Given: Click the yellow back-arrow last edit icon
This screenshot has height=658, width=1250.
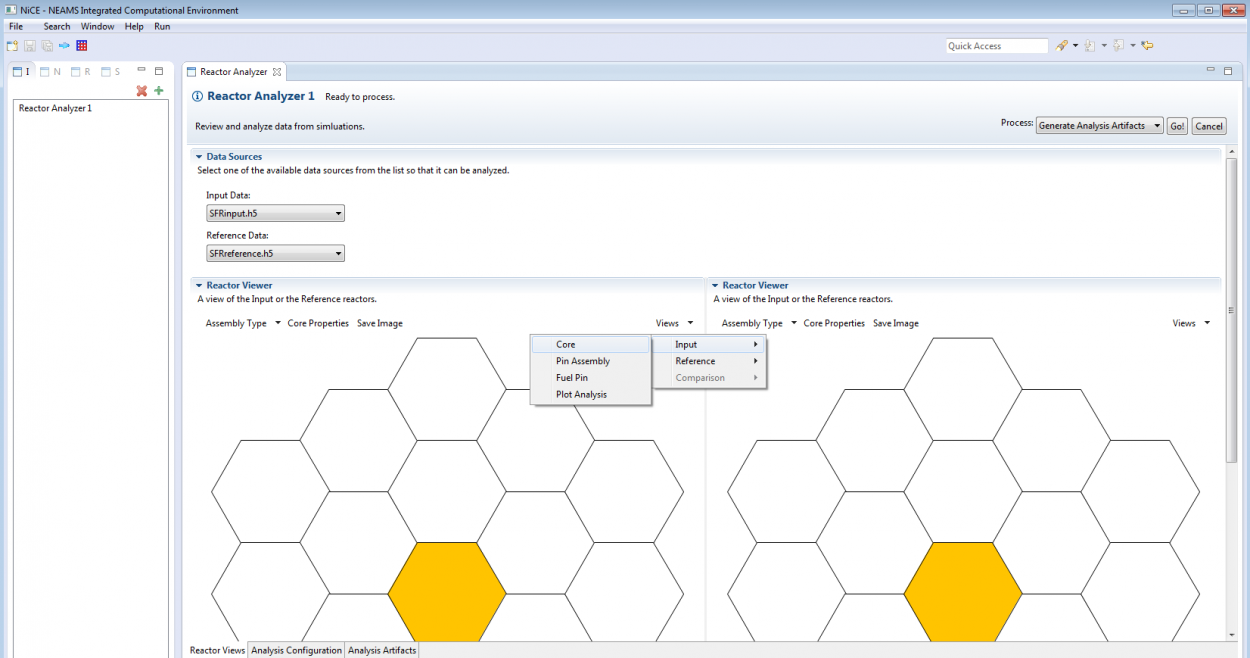Looking at the screenshot, I should click(1148, 46).
